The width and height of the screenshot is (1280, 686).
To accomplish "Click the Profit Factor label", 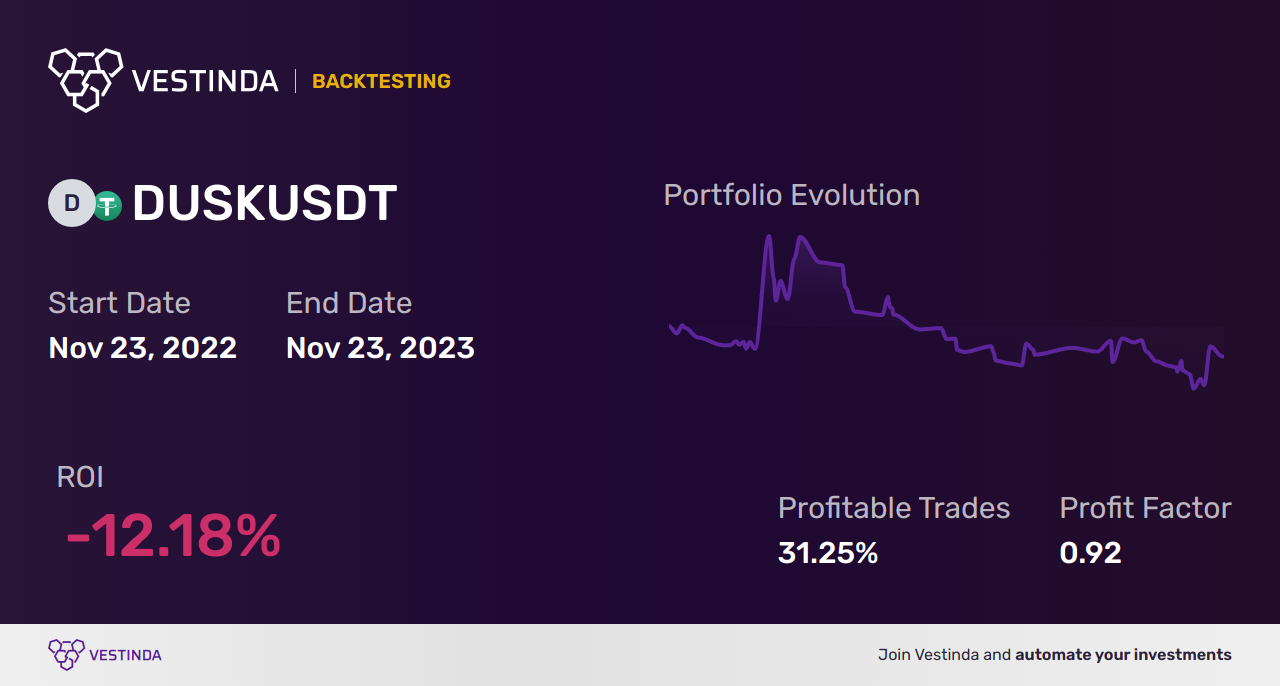I will coord(1145,508).
